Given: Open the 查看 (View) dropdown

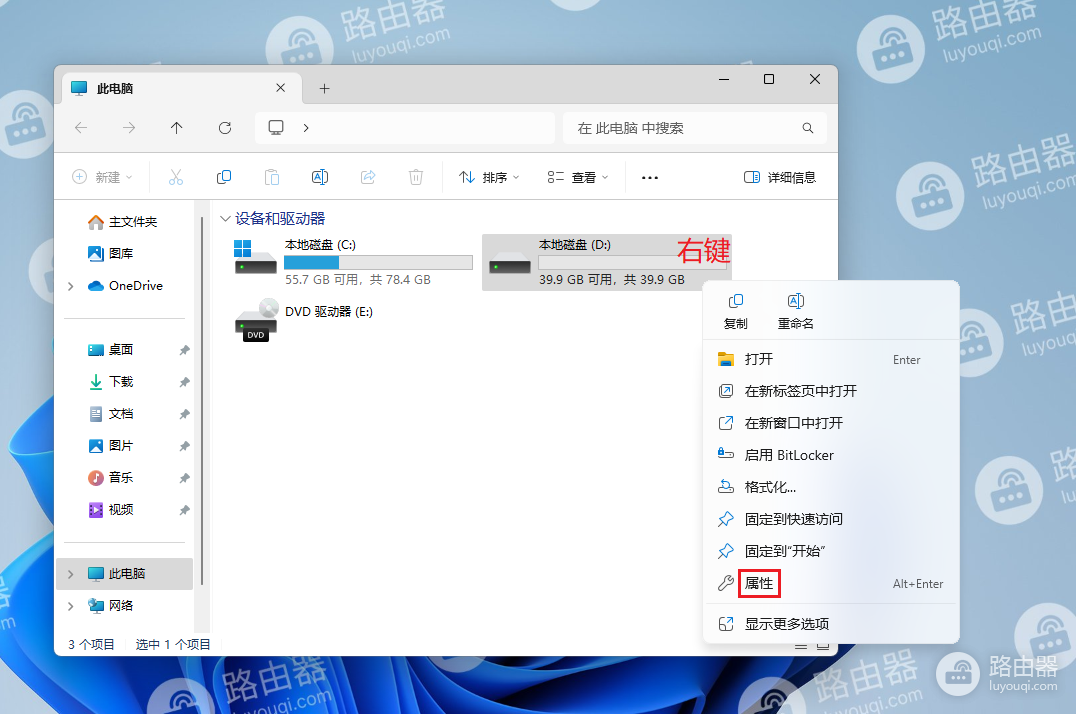Looking at the screenshot, I should [x=578, y=177].
